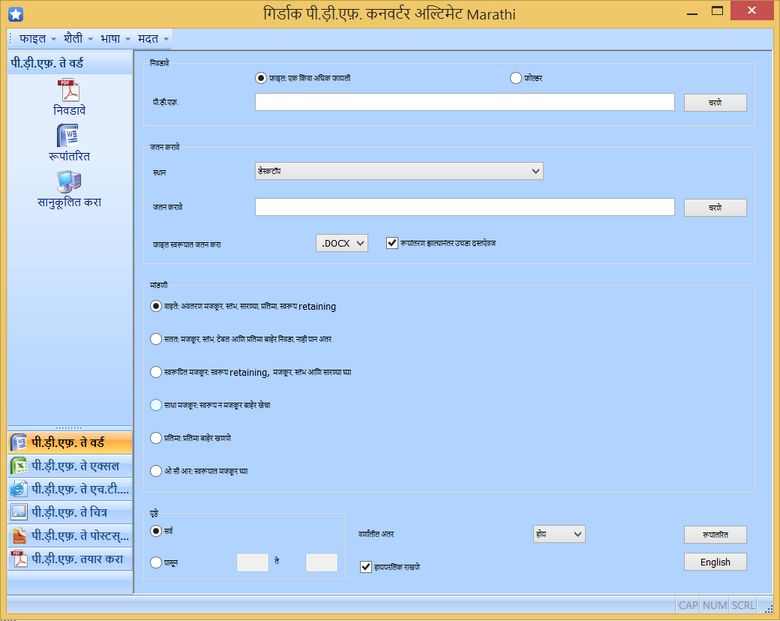The height and width of the screenshot is (621, 780).
Task: Click the NUM indicator in status bar
Action: (715, 605)
